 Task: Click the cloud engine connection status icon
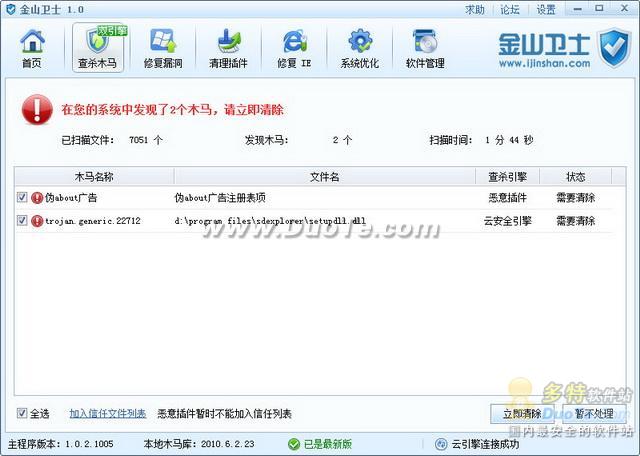pyautogui.click(x=441, y=444)
